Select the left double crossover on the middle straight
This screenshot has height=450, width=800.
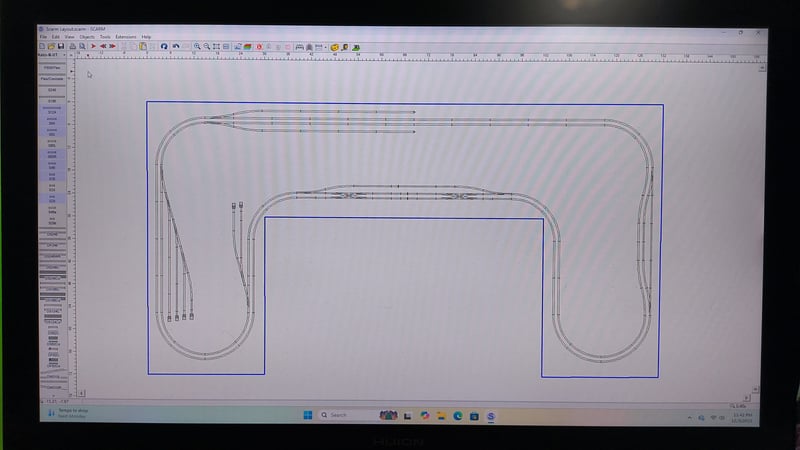pos(350,195)
